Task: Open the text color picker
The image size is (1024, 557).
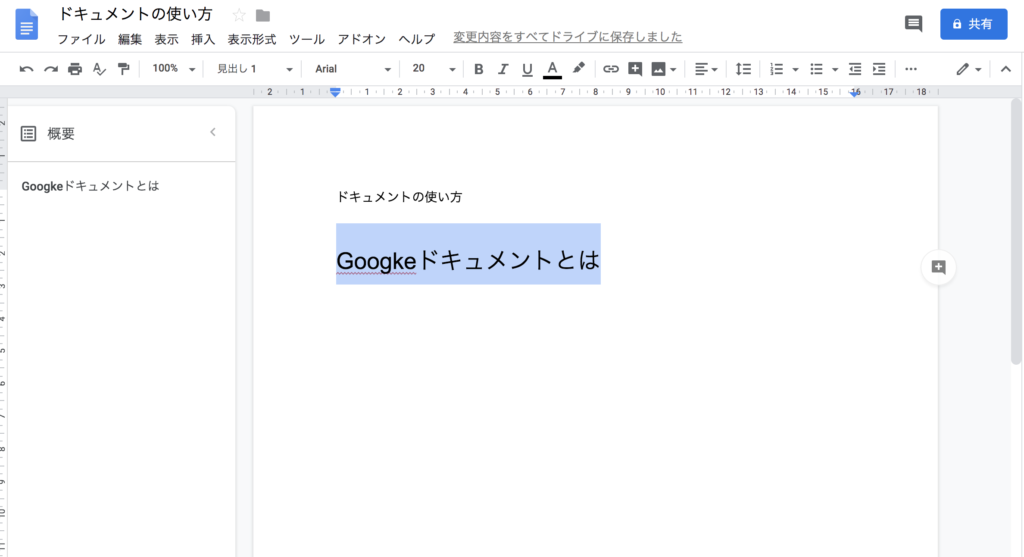Action: 552,69
